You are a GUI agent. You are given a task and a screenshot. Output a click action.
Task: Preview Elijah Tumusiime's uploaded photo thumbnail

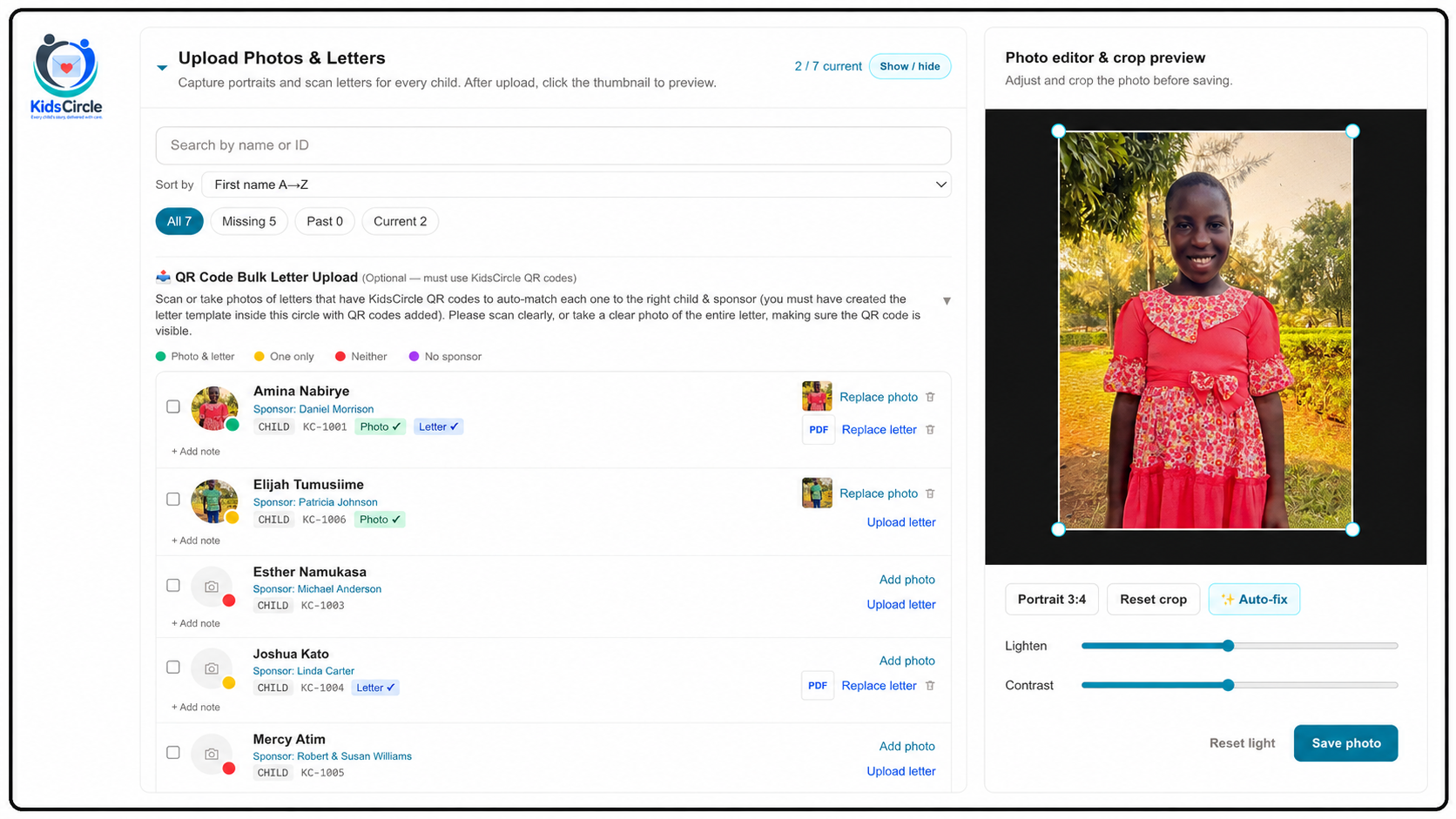point(817,493)
